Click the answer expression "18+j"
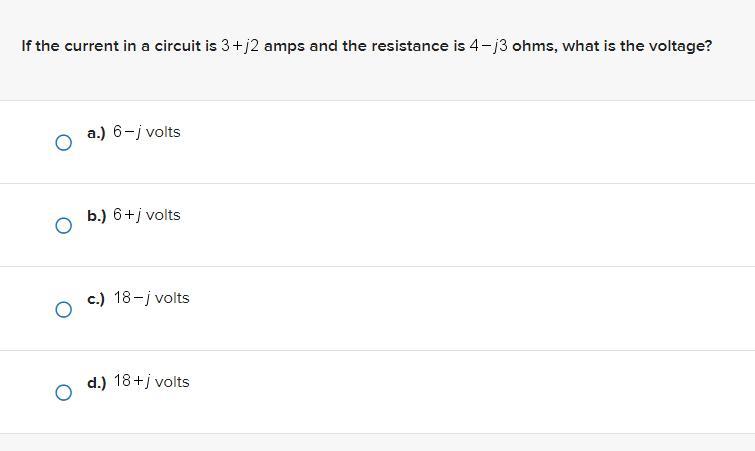The width and height of the screenshot is (755, 451). point(131,381)
